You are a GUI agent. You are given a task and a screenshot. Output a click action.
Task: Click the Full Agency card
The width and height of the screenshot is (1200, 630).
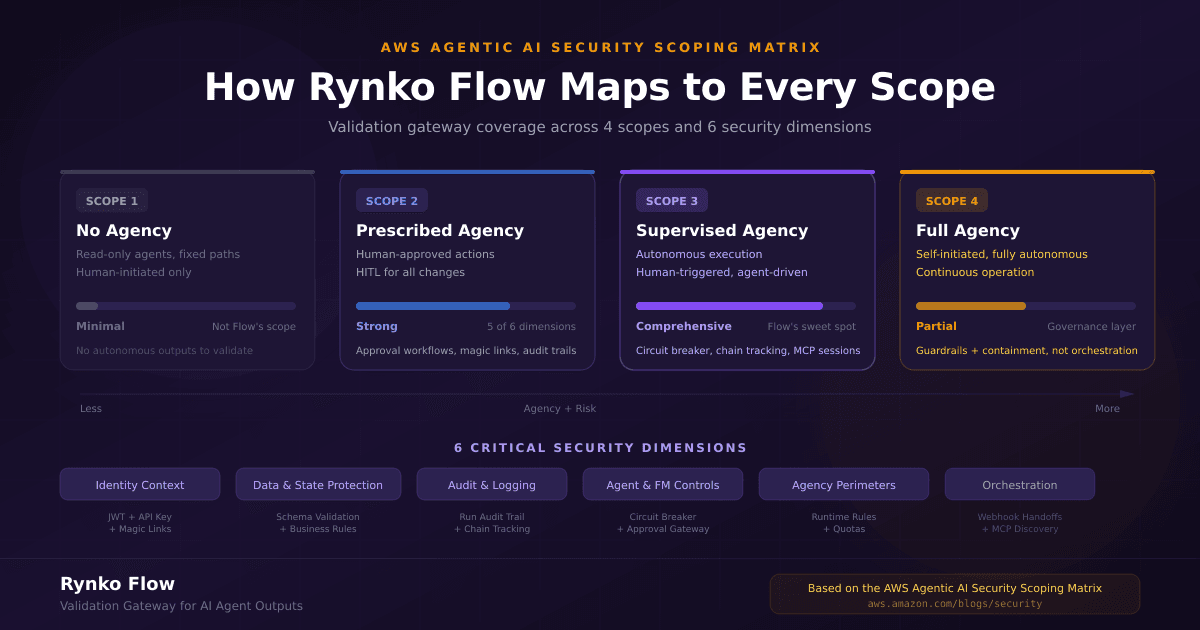1027,270
